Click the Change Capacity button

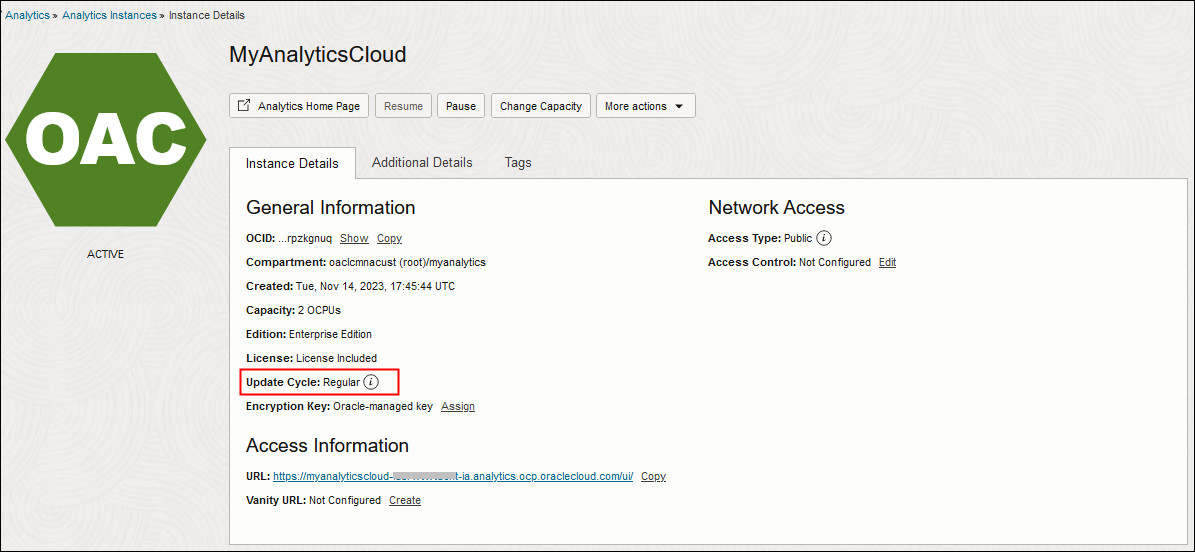pos(540,106)
